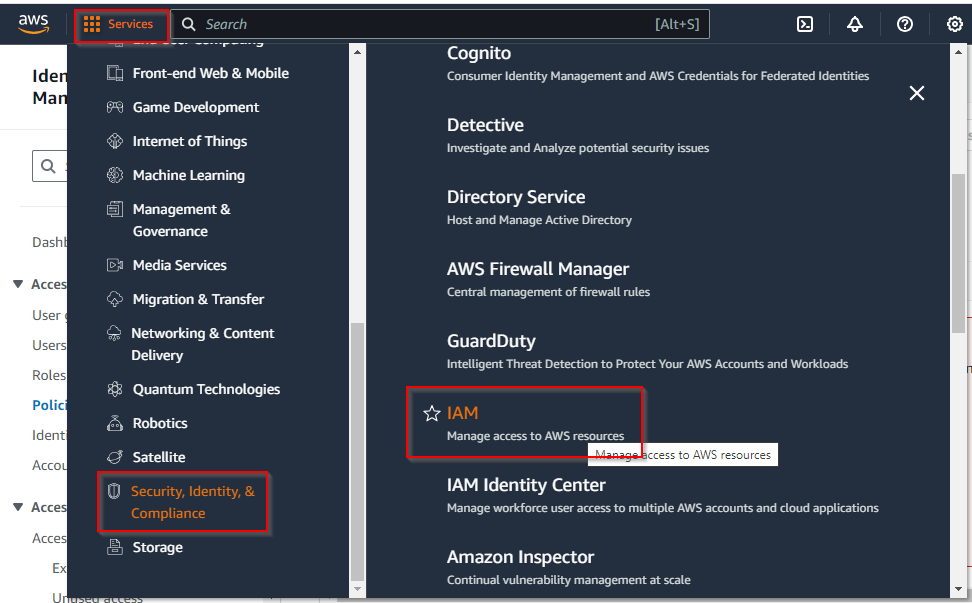Open the help question mark menu
The width and height of the screenshot is (972, 603).
click(904, 24)
